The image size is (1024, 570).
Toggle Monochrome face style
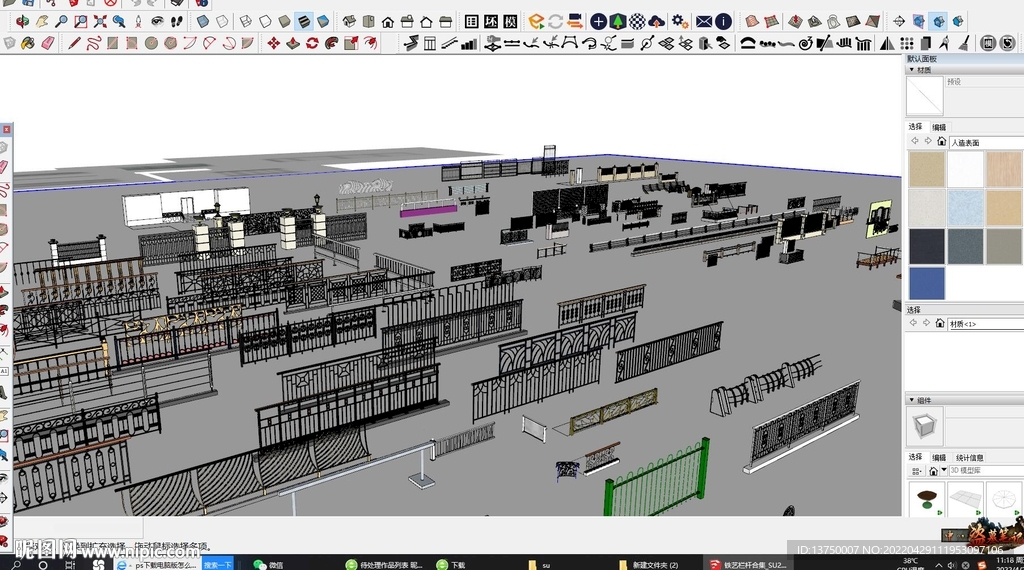click(x=323, y=21)
